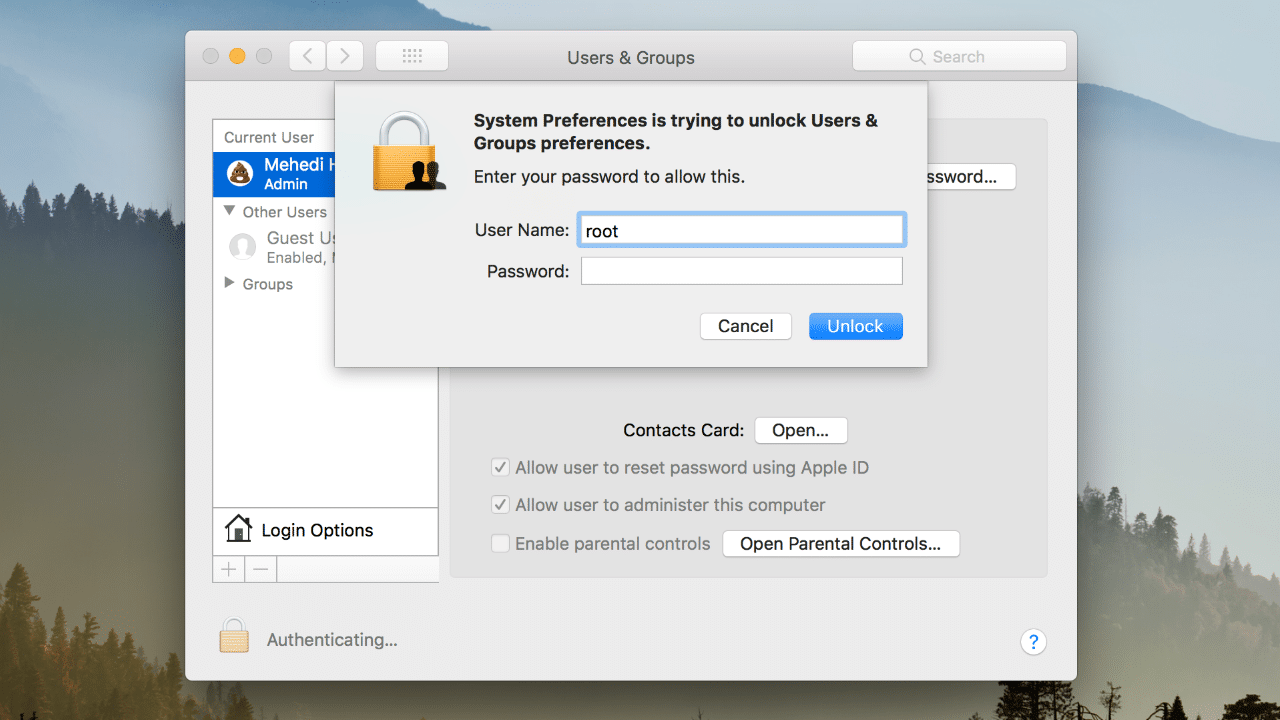Viewport: 1280px width, 720px height.
Task: Toggle Allow user to reset password checkbox
Action: tap(500, 467)
